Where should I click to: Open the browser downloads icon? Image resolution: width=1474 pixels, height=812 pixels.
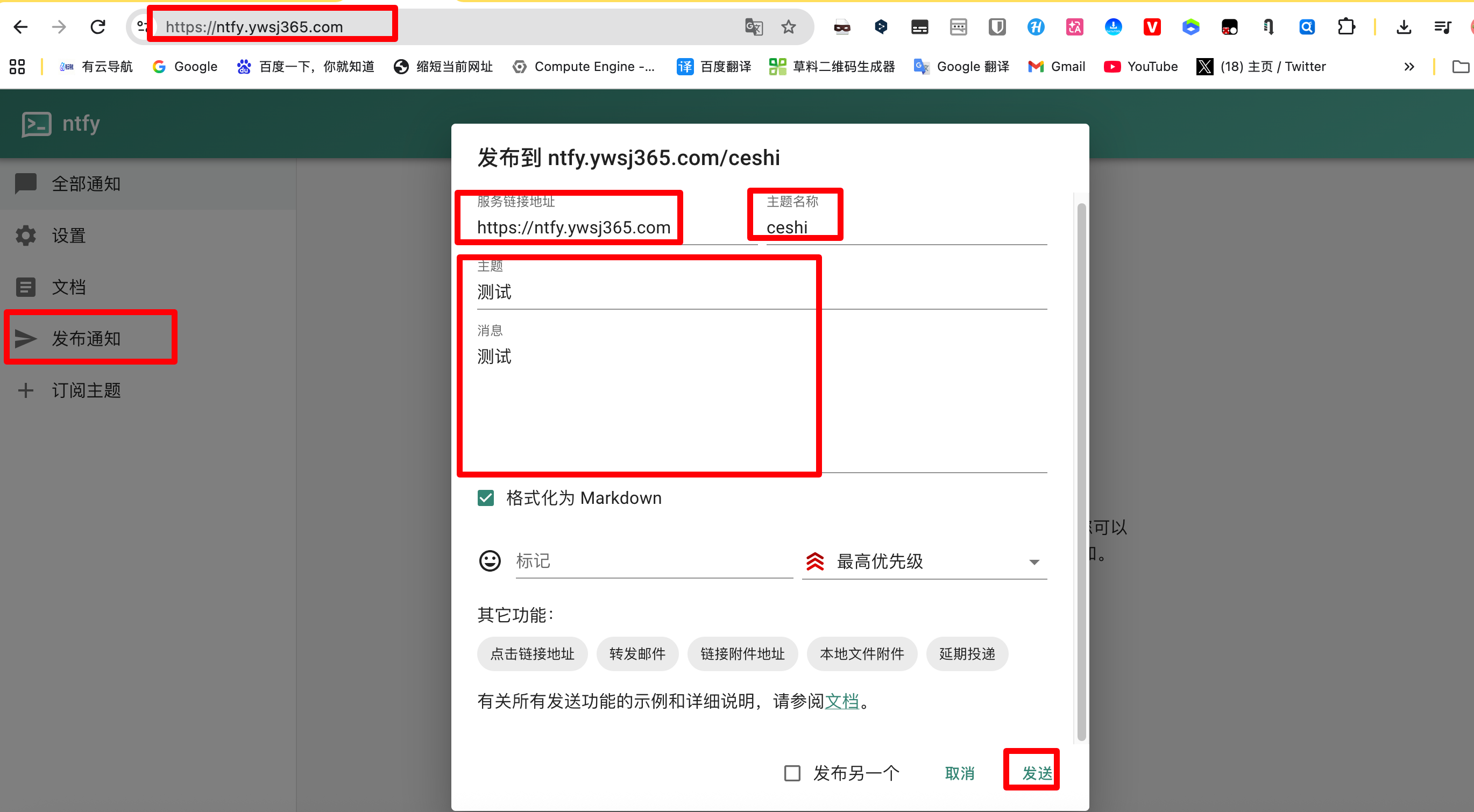(x=1404, y=26)
